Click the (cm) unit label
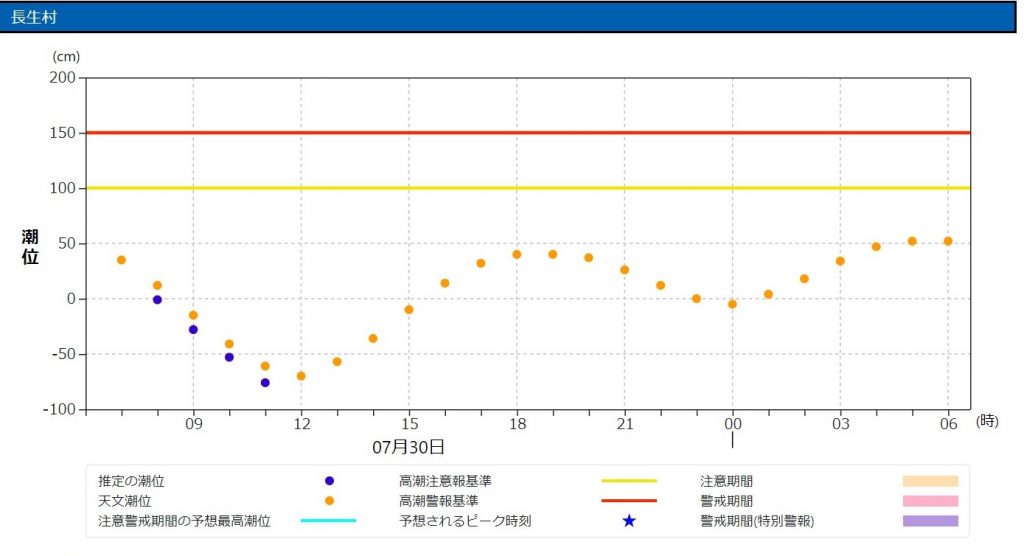 pos(66,57)
